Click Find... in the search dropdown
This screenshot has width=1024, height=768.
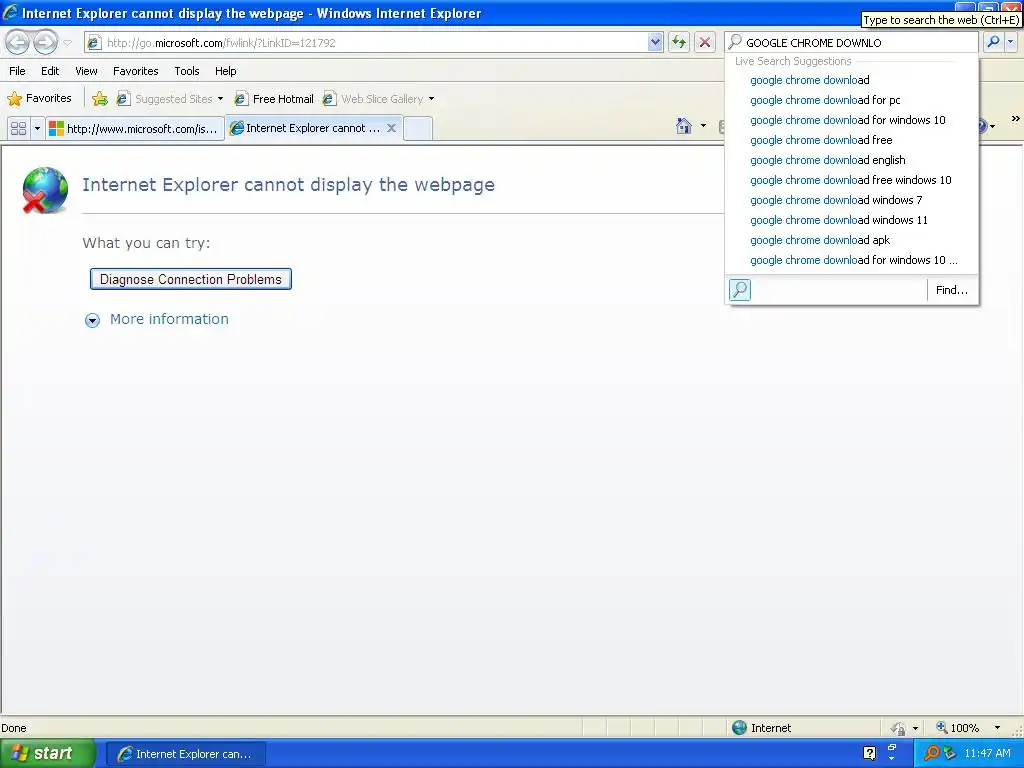[x=952, y=290]
